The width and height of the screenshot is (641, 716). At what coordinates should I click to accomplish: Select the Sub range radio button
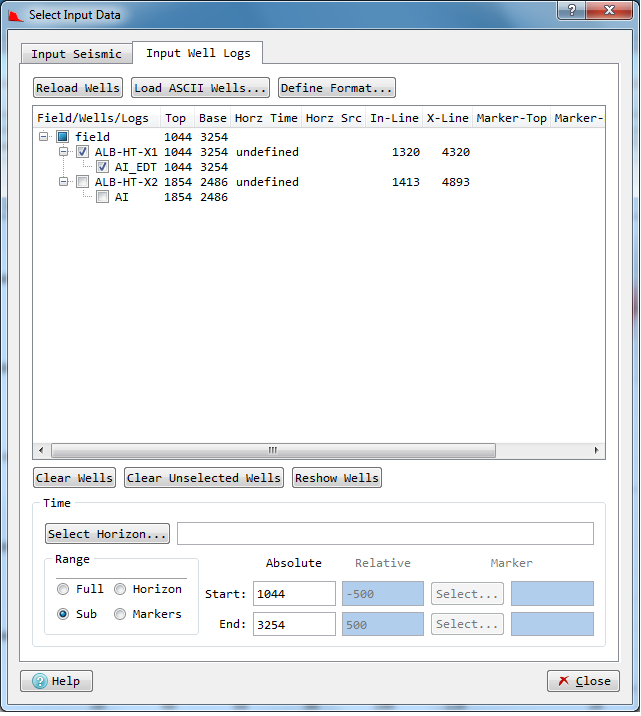point(63,614)
